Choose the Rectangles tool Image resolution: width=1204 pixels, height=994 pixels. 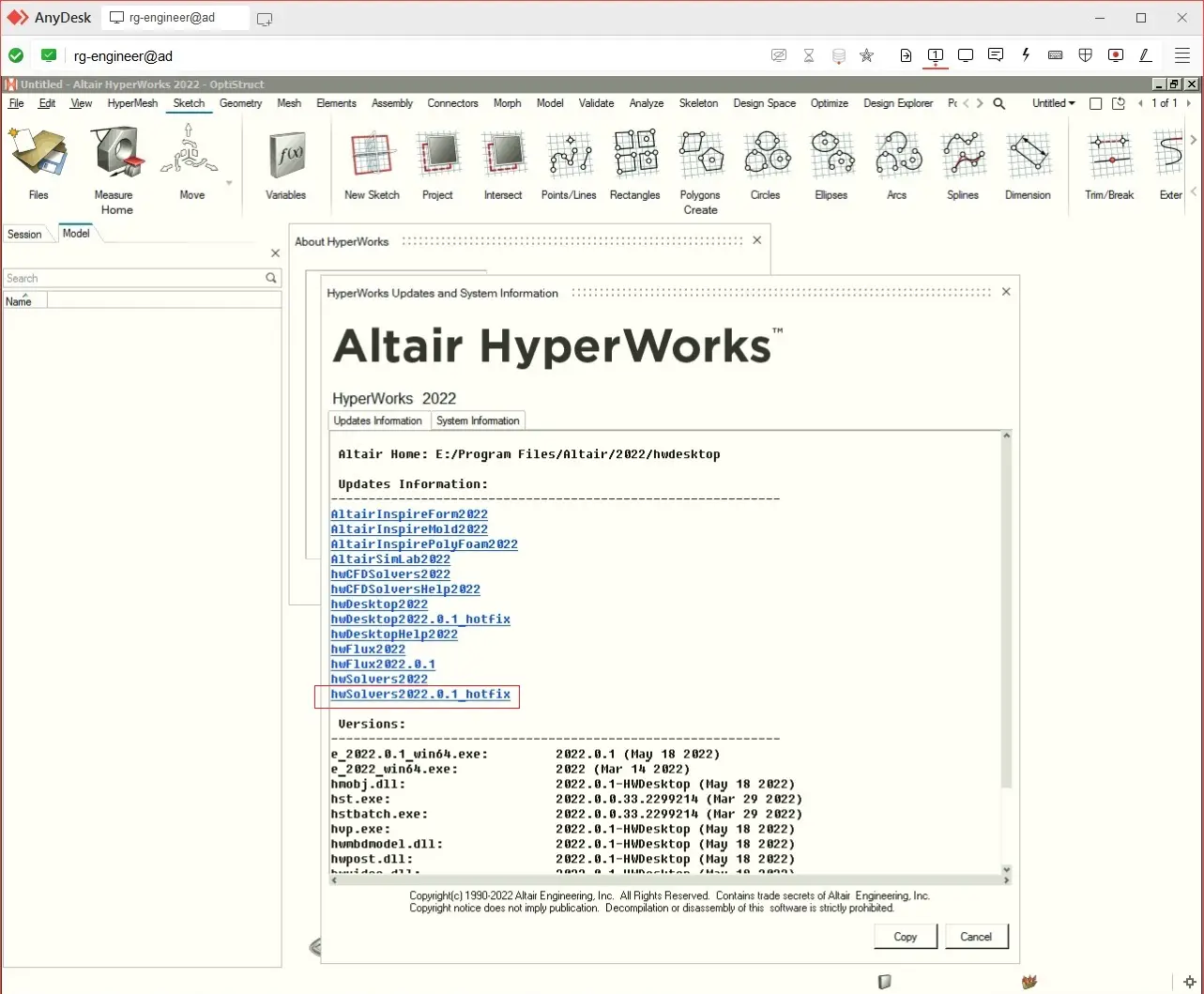pos(634,163)
